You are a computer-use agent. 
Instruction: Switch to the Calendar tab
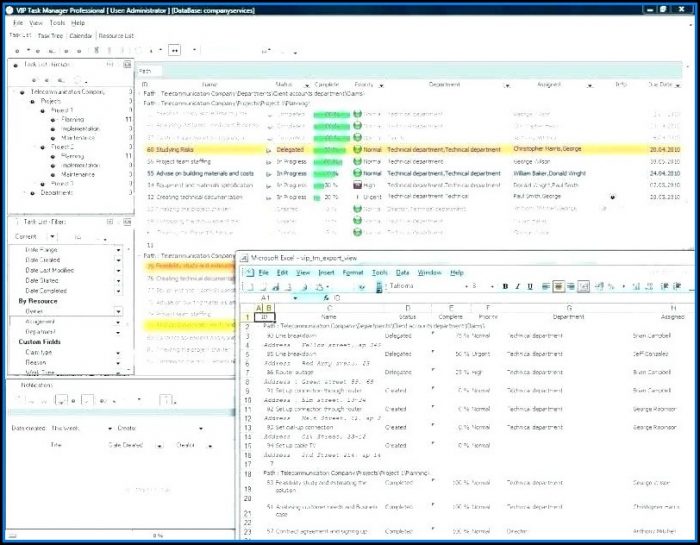[x=80, y=36]
